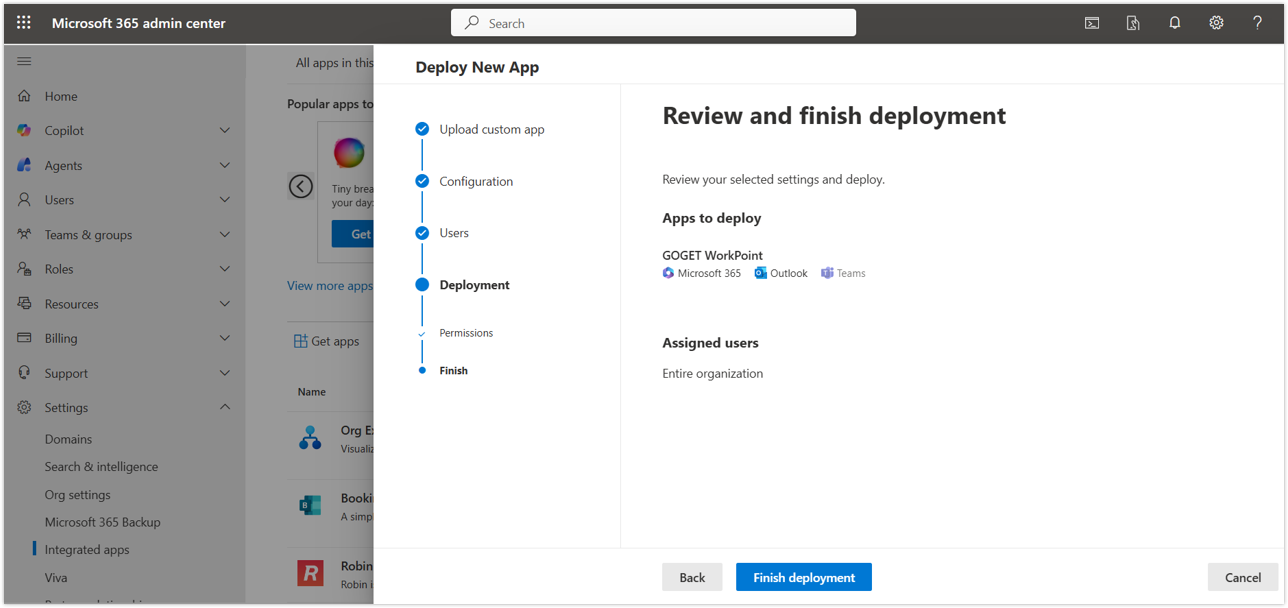The width and height of the screenshot is (1288, 608).
Task: Collapse the Settings chevron
Action: 225,407
